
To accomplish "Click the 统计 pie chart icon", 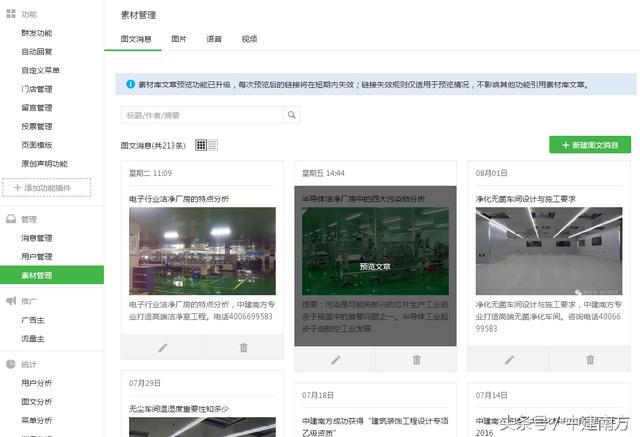I will tap(11, 364).
